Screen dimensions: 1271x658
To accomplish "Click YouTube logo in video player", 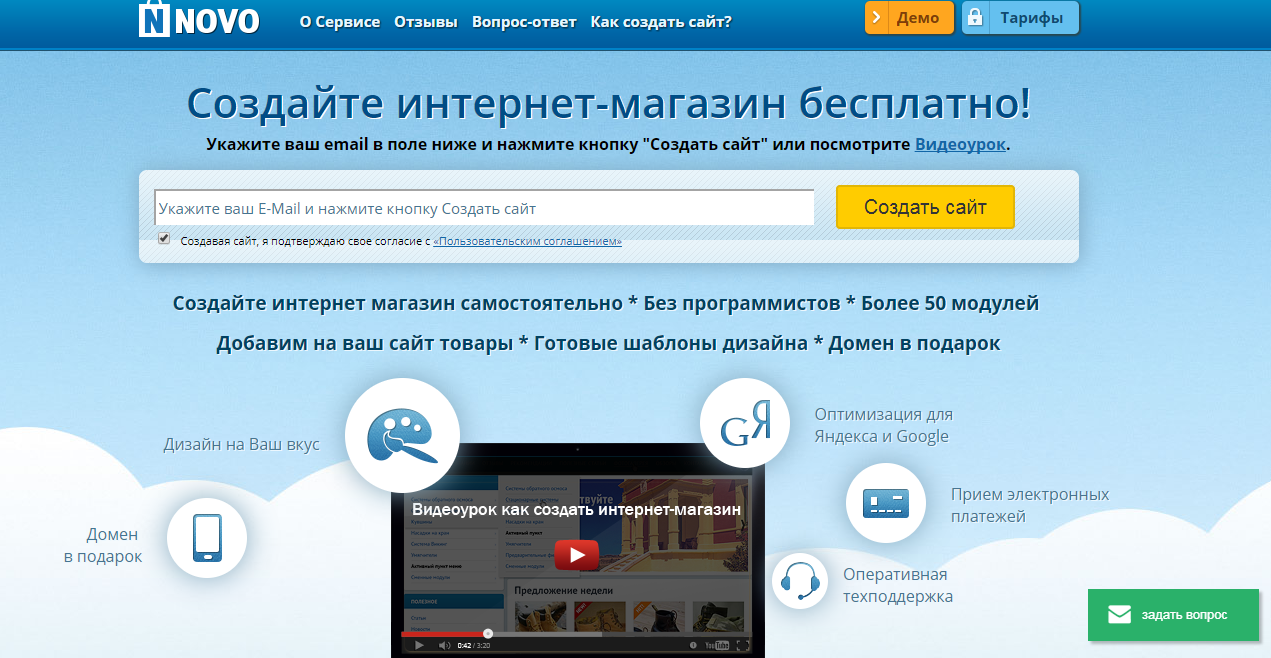I will pos(717,645).
